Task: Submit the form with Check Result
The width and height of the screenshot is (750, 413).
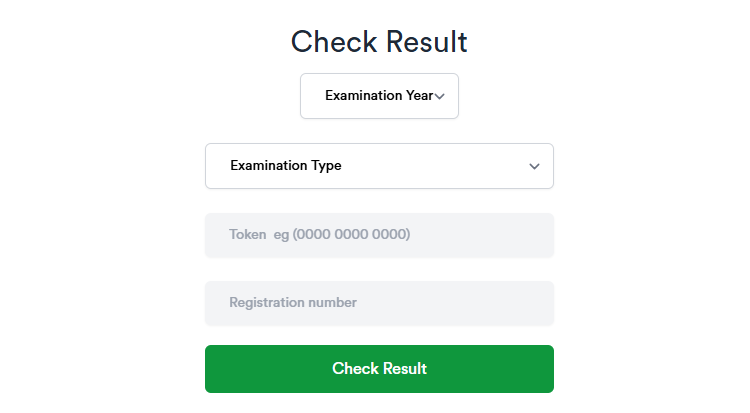Action: point(379,369)
